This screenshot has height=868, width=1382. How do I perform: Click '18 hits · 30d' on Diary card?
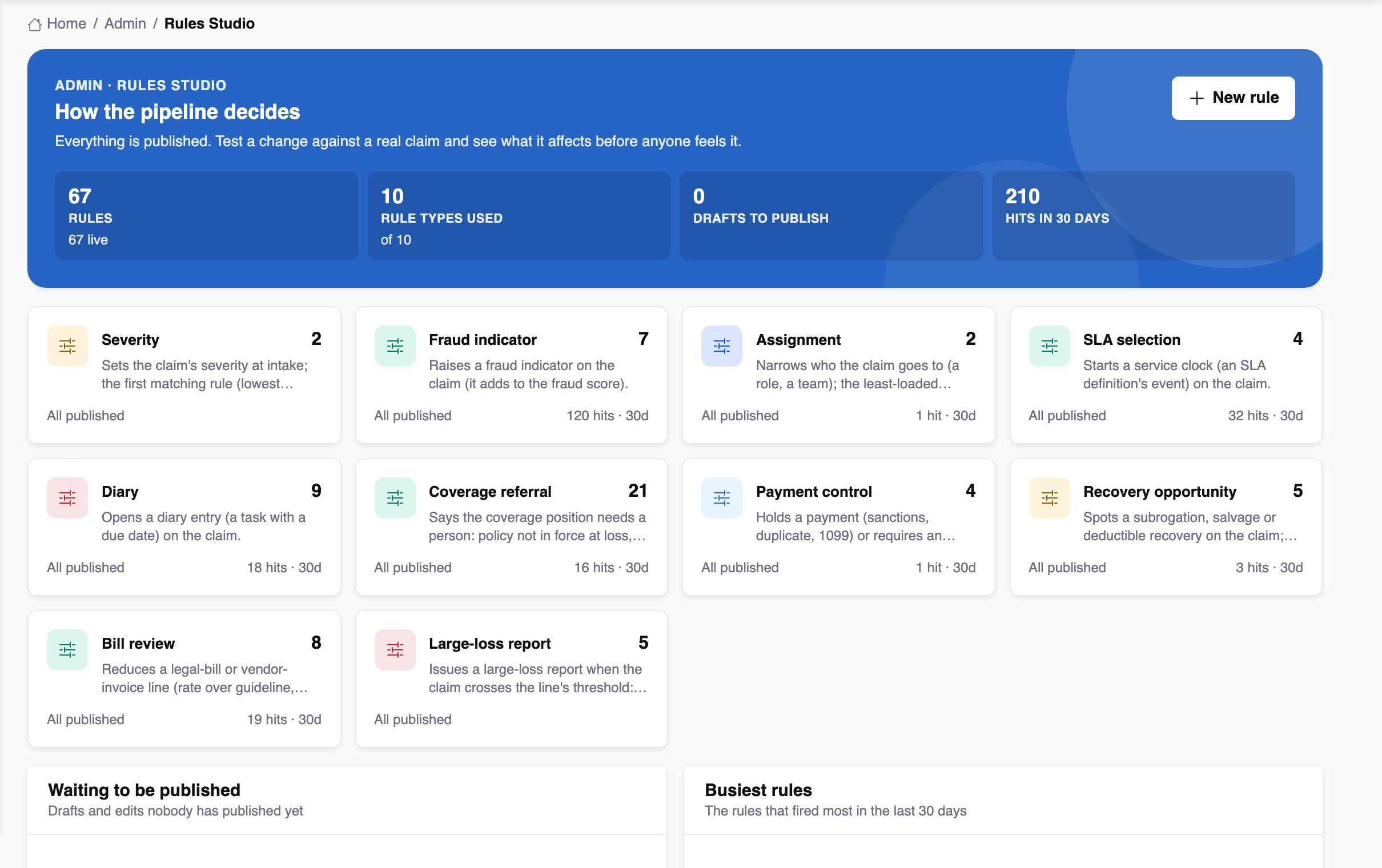[284, 568]
